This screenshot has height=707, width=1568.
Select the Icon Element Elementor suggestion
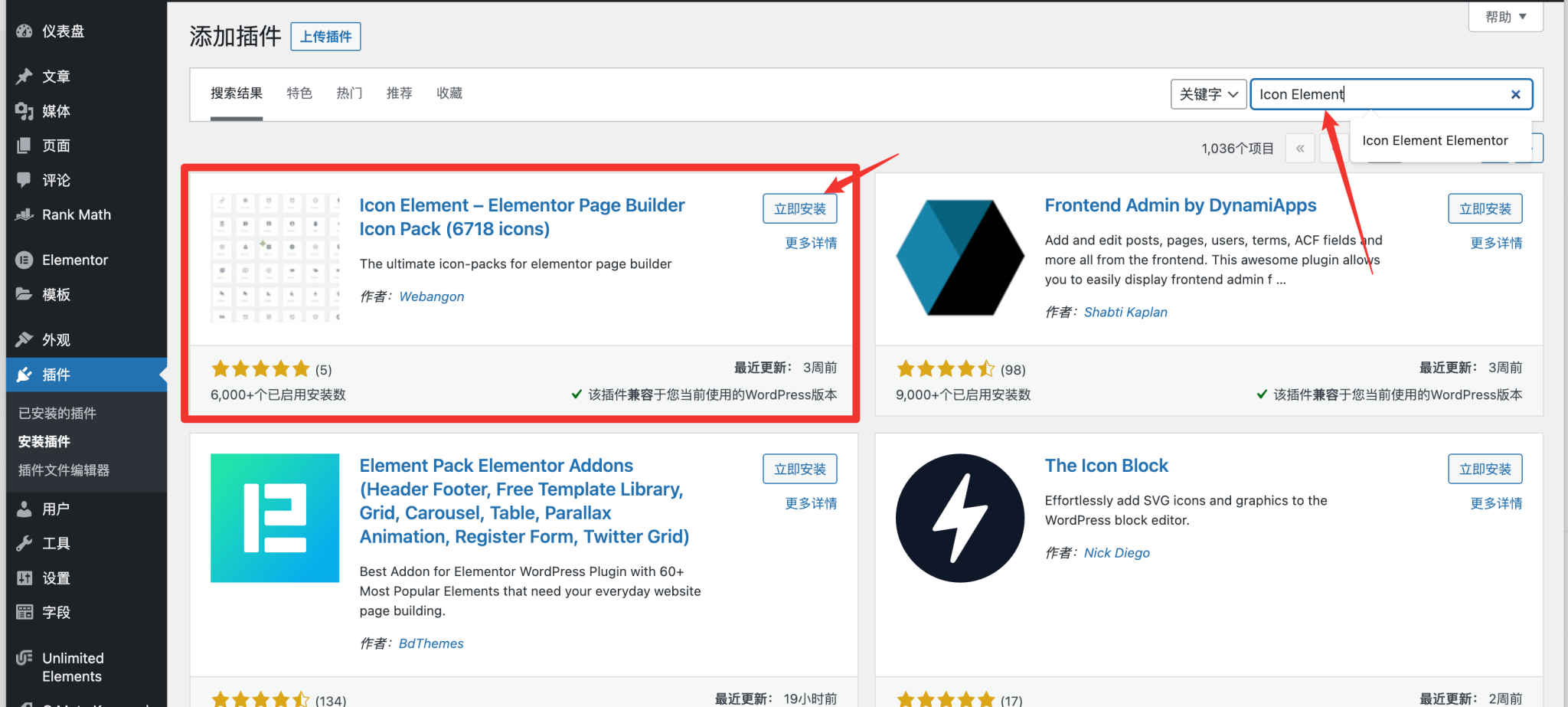coord(1435,141)
